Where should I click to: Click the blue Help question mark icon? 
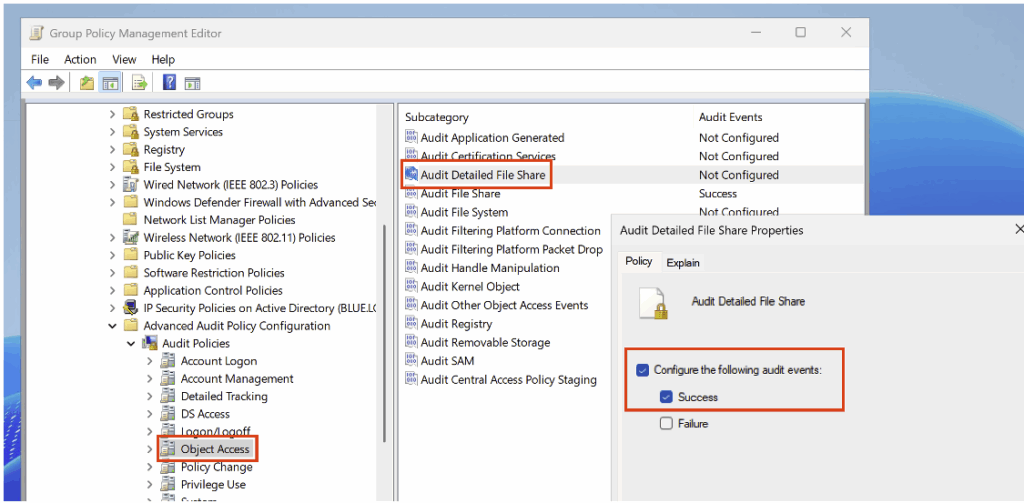coord(169,83)
